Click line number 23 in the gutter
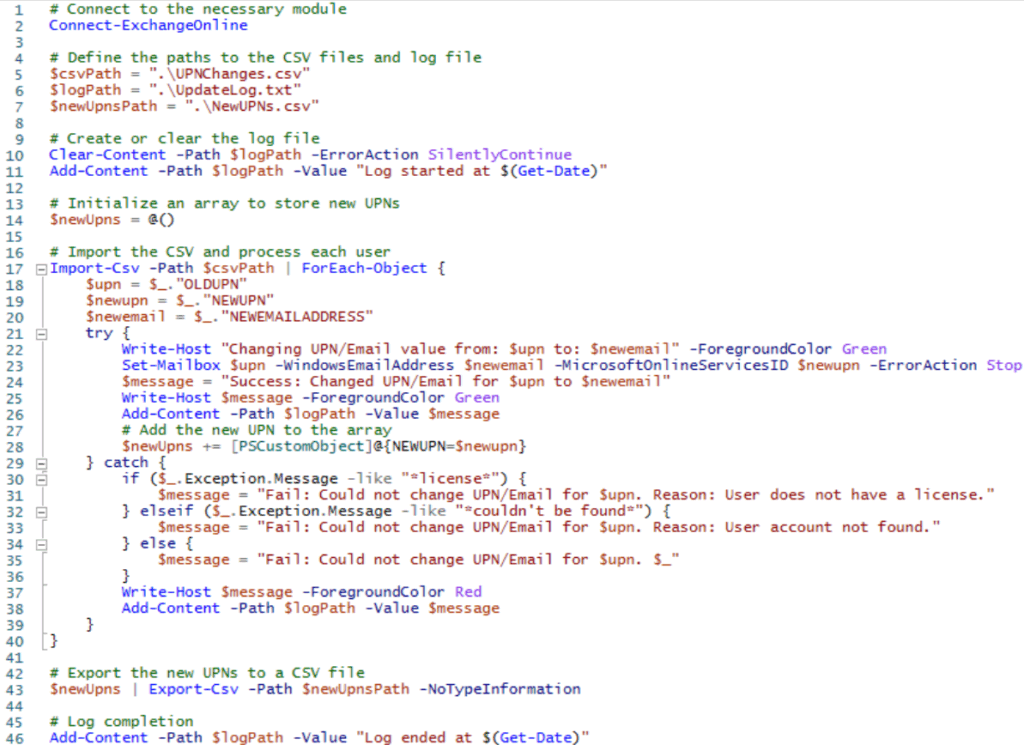 point(15,367)
